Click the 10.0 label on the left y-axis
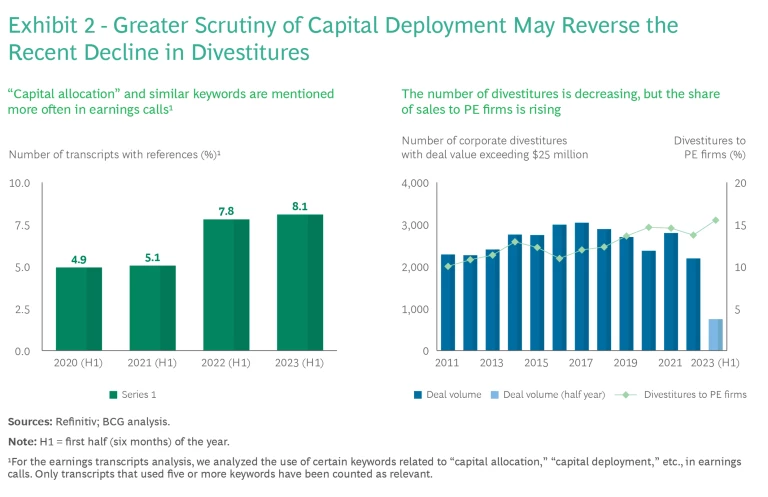This screenshot has width=768, height=497. pos(20,183)
